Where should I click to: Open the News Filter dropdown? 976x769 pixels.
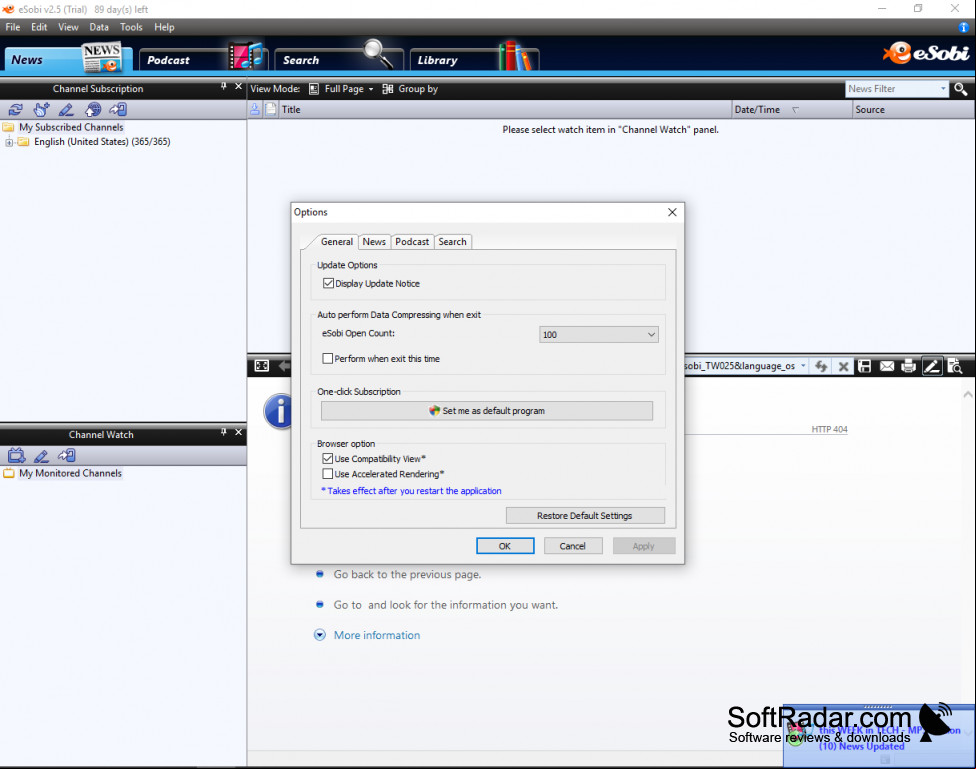click(x=943, y=89)
